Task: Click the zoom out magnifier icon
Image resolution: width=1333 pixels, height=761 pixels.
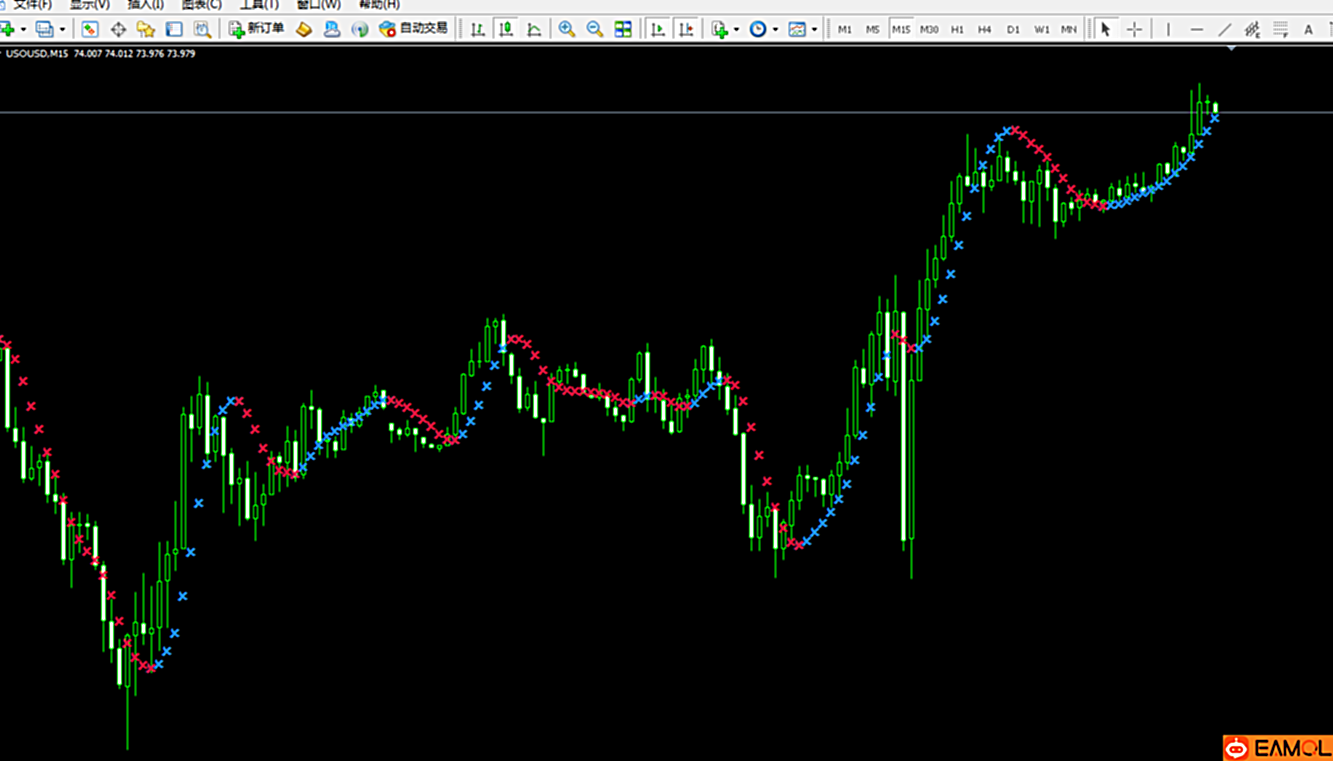Action: click(x=595, y=29)
